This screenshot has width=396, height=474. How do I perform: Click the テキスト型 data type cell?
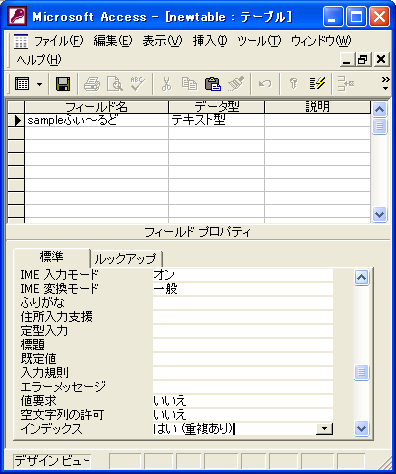pyautogui.click(x=216, y=120)
